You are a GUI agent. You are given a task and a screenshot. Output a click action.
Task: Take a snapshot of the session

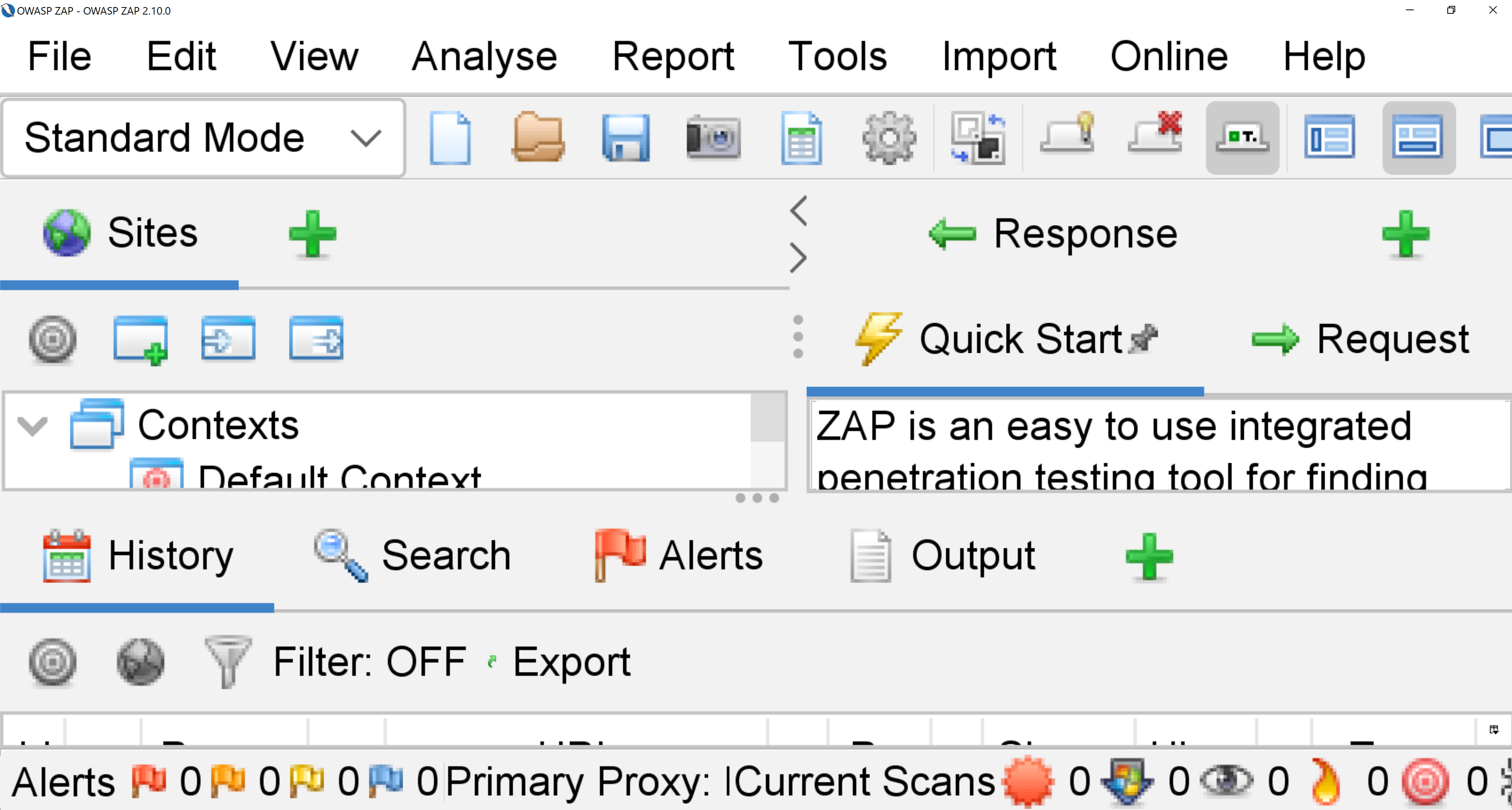pyautogui.click(x=714, y=137)
